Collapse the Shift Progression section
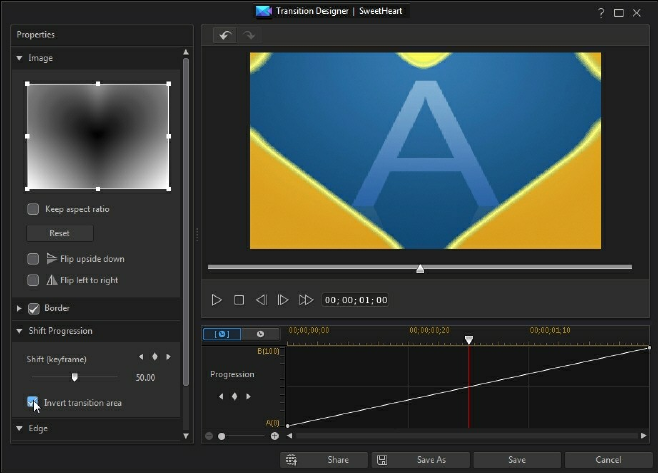Image resolution: width=658 pixels, height=473 pixels. coord(19,331)
